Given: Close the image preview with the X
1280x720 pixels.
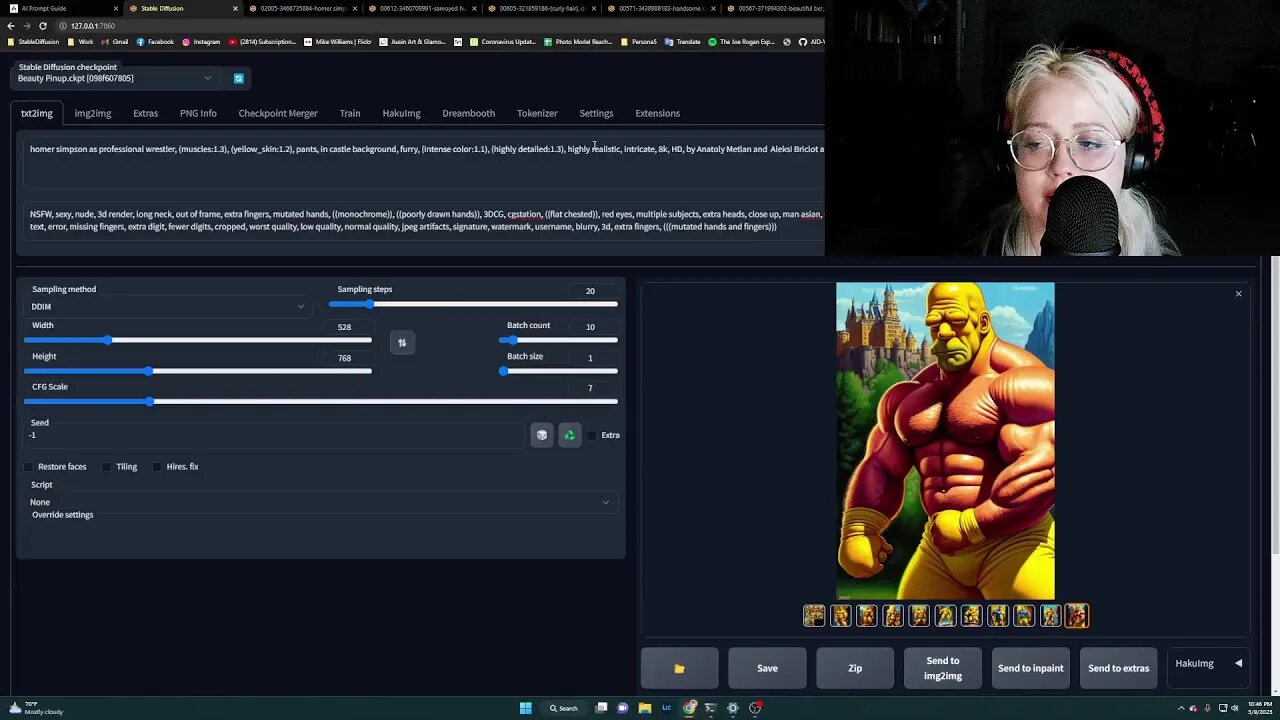Looking at the screenshot, I should tap(1238, 294).
